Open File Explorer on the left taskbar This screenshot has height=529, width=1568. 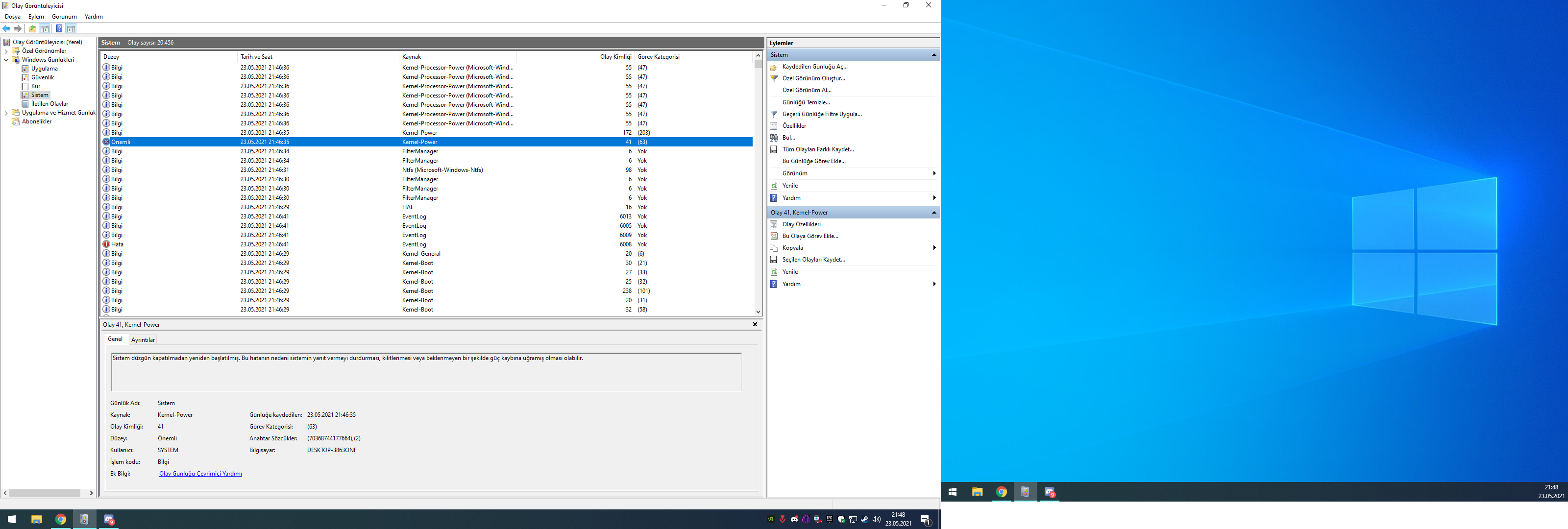pos(37,519)
